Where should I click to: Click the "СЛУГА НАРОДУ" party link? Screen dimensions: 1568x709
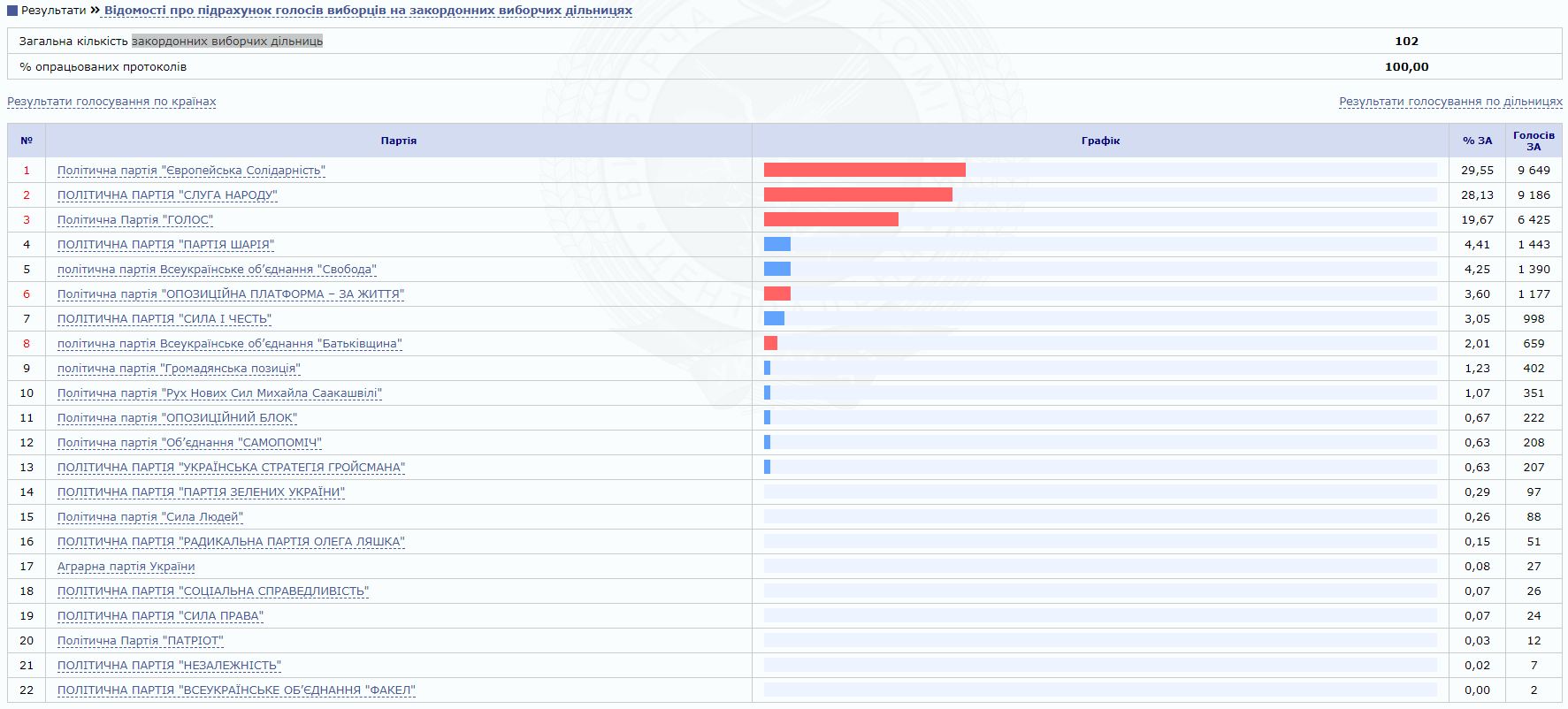pyautogui.click(x=167, y=195)
